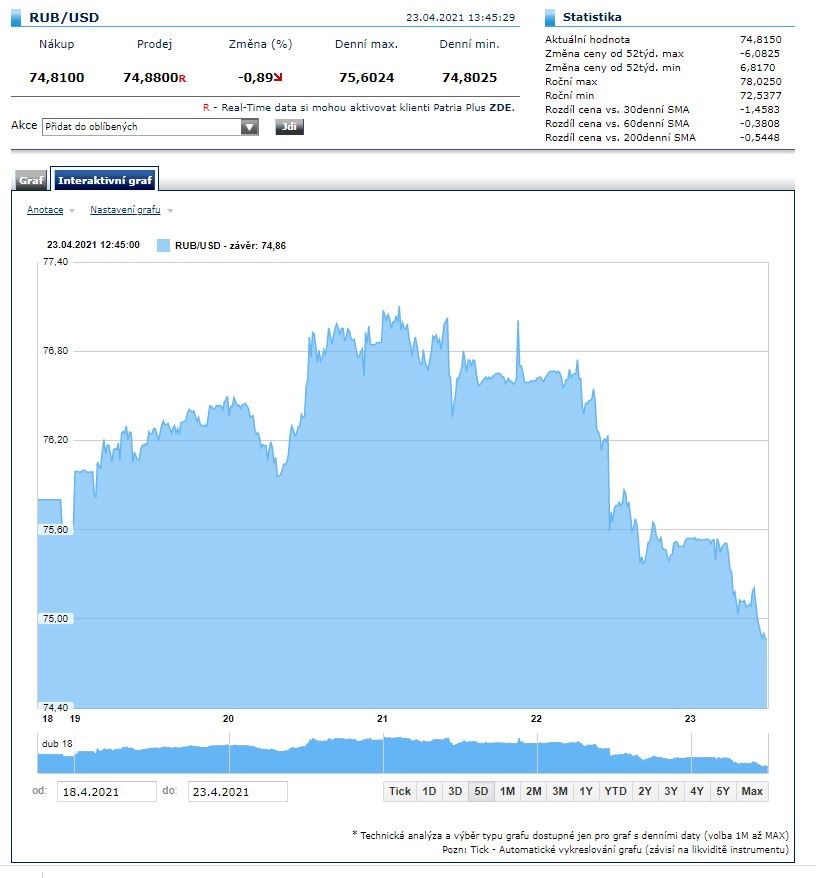Set chart range to 1M
The height and width of the screenshot is (878, 816).
pyautogui.click(x=507, y=791)
